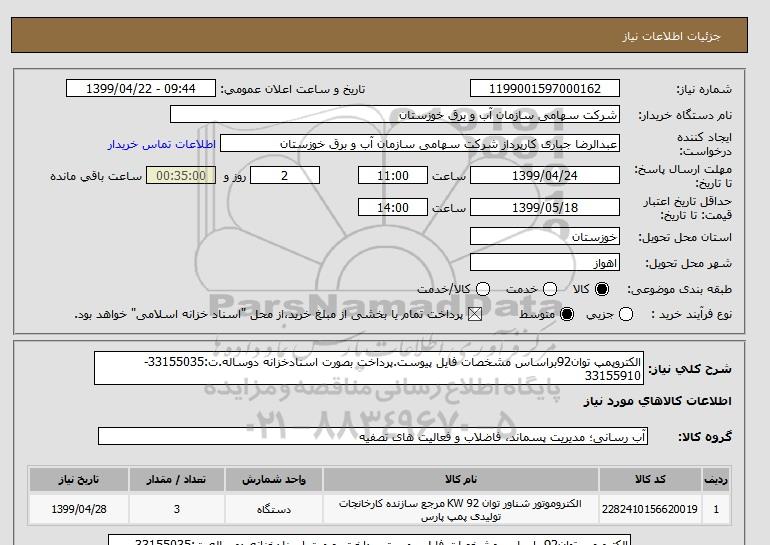Click the goods group field آب رسانی

[x=373, y=436]
